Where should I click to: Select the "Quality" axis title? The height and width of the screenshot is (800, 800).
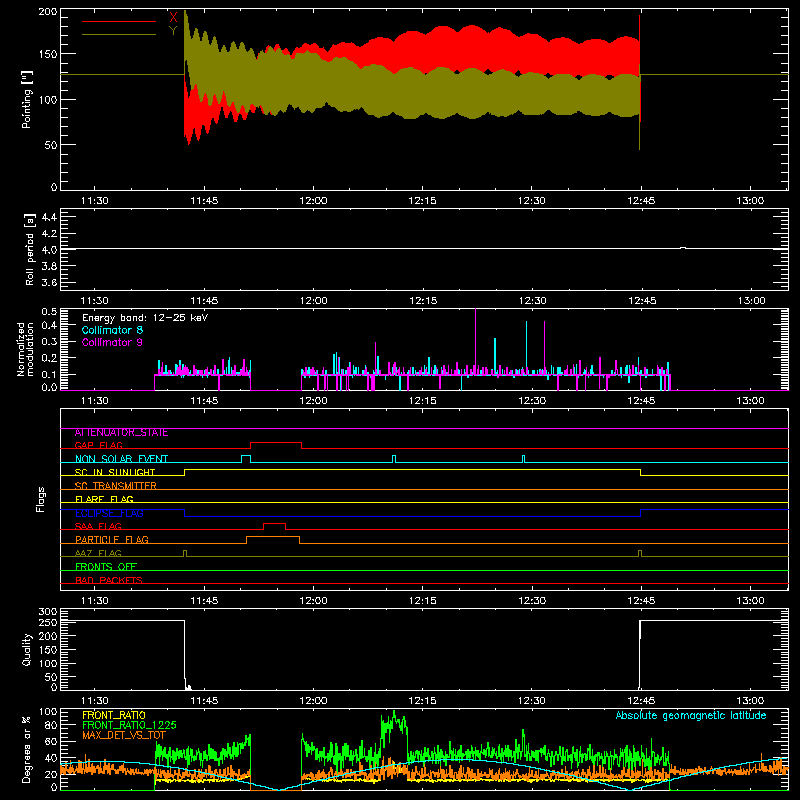[x=27, y=649]
